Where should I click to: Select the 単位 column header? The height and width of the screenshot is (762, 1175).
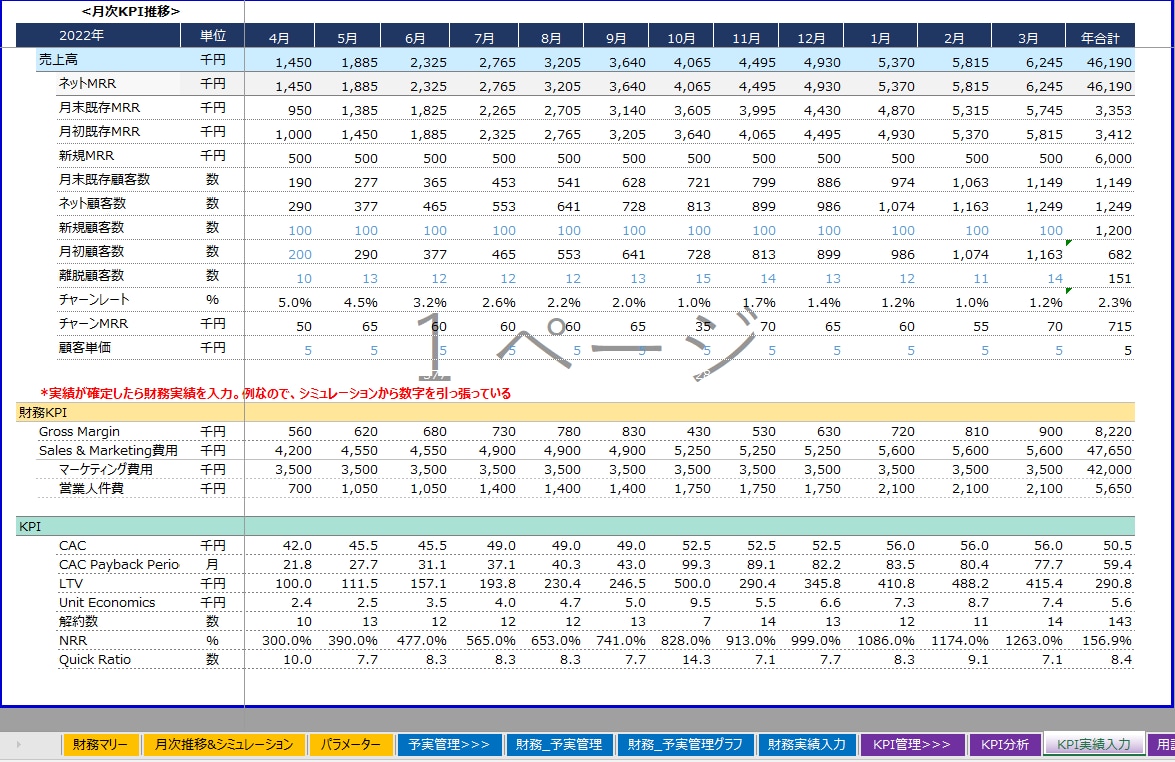pos(213,35)
